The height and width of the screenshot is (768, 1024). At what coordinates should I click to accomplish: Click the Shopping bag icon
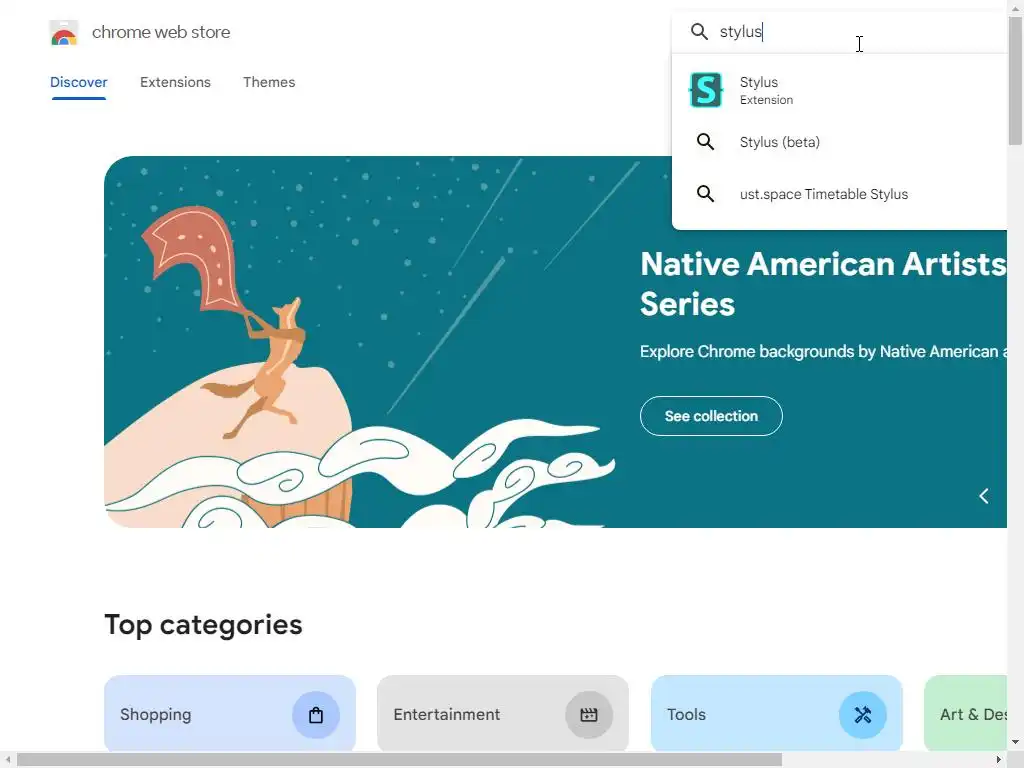click(x=316, y=715)
